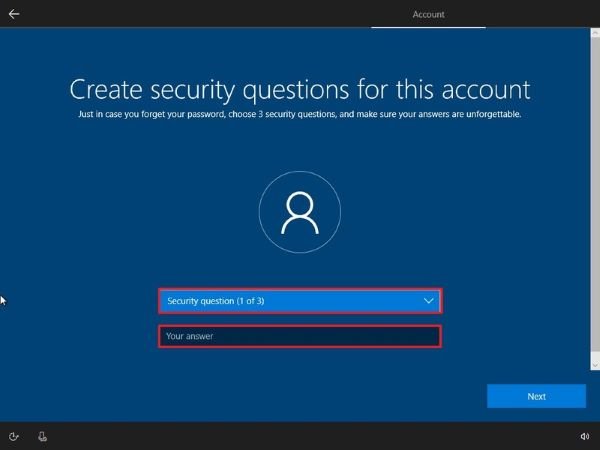Image resolution: width=600 pixels, height=450 pixels.
Task: Go back using the back arrow
Action: pyautogui.click(x=14, y=14)
